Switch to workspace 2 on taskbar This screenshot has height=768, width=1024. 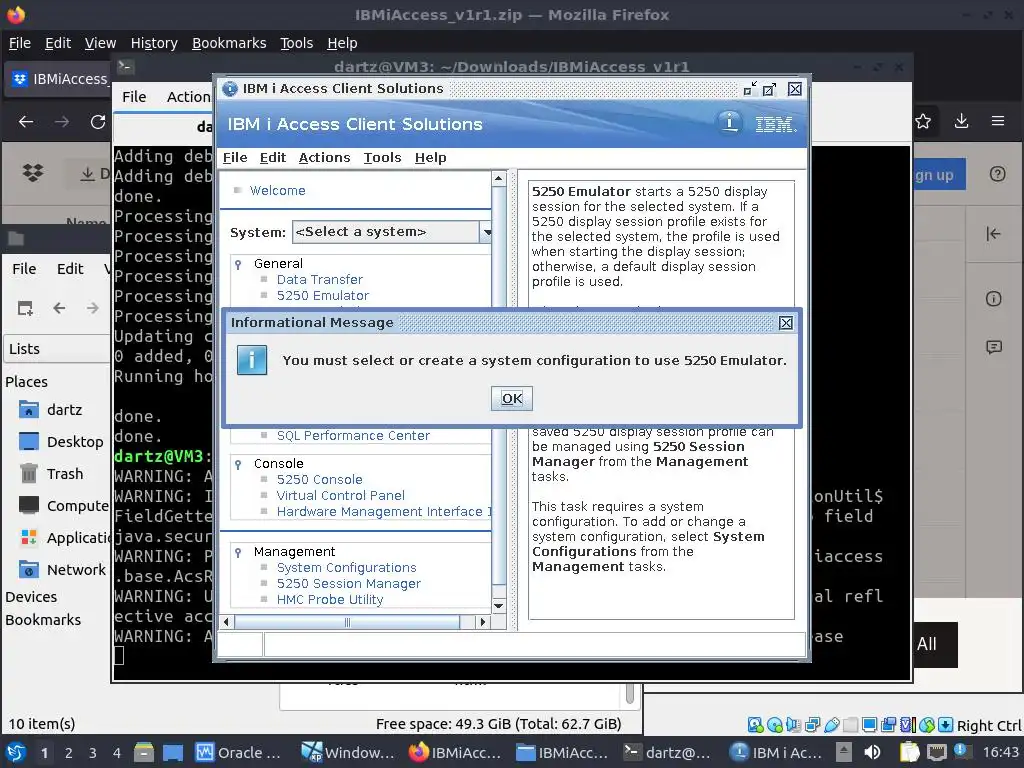tap(69, 753)
